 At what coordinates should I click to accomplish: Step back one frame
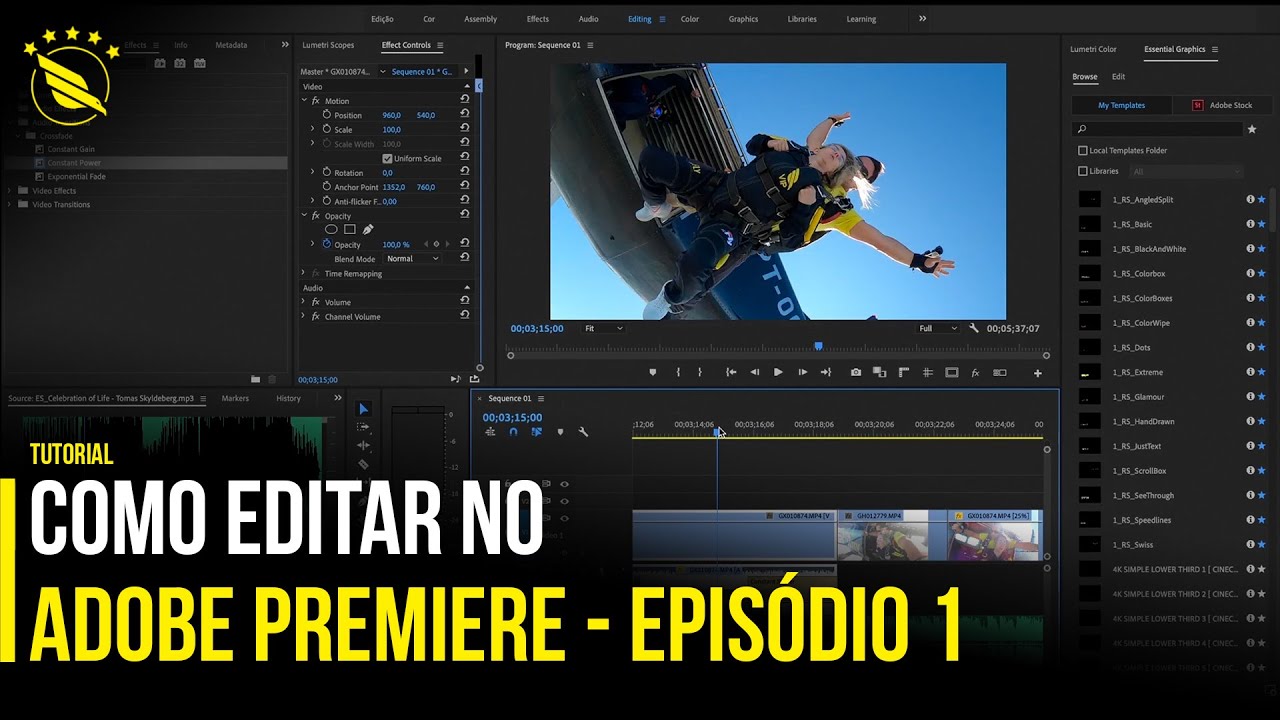[x=755, y=372]
